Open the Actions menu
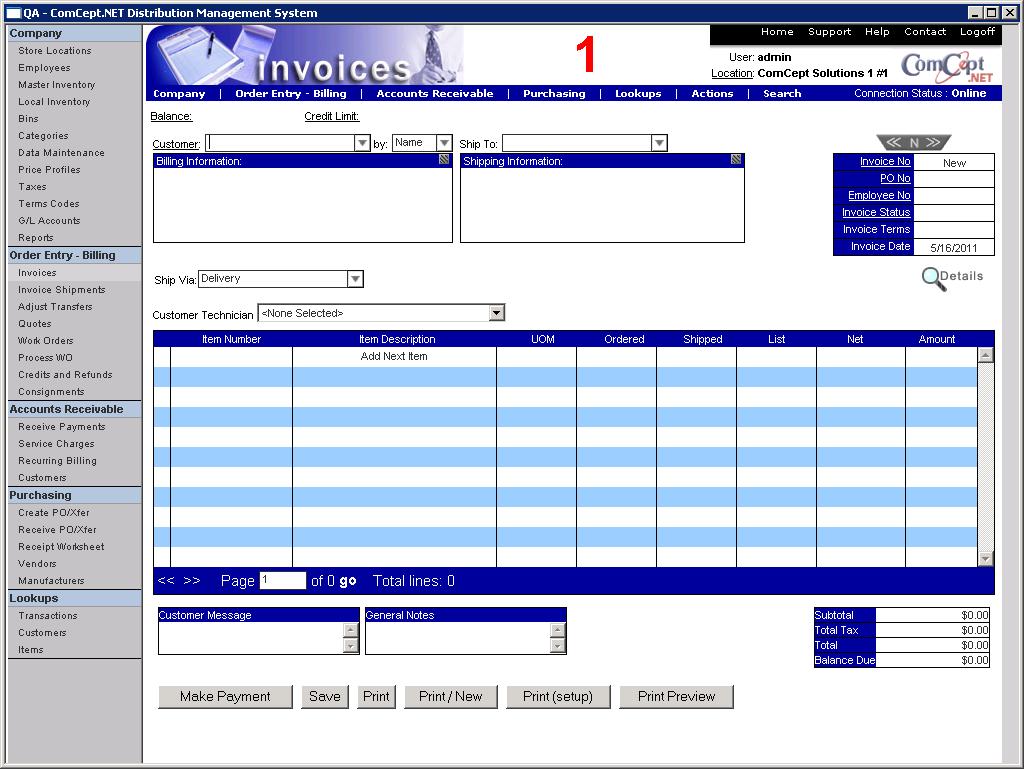The height and width of the screenshot is (769, 1024). [712, 93]
